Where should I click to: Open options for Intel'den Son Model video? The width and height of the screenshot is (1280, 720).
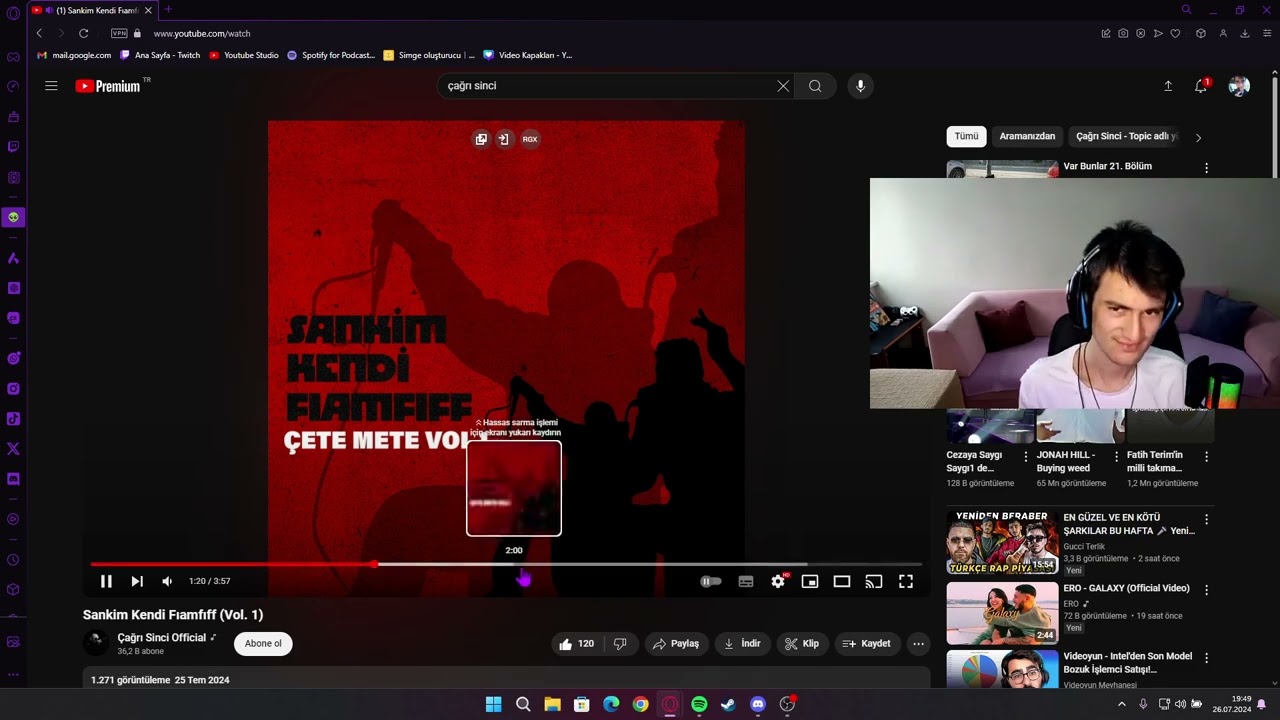tap(1206, 658)
